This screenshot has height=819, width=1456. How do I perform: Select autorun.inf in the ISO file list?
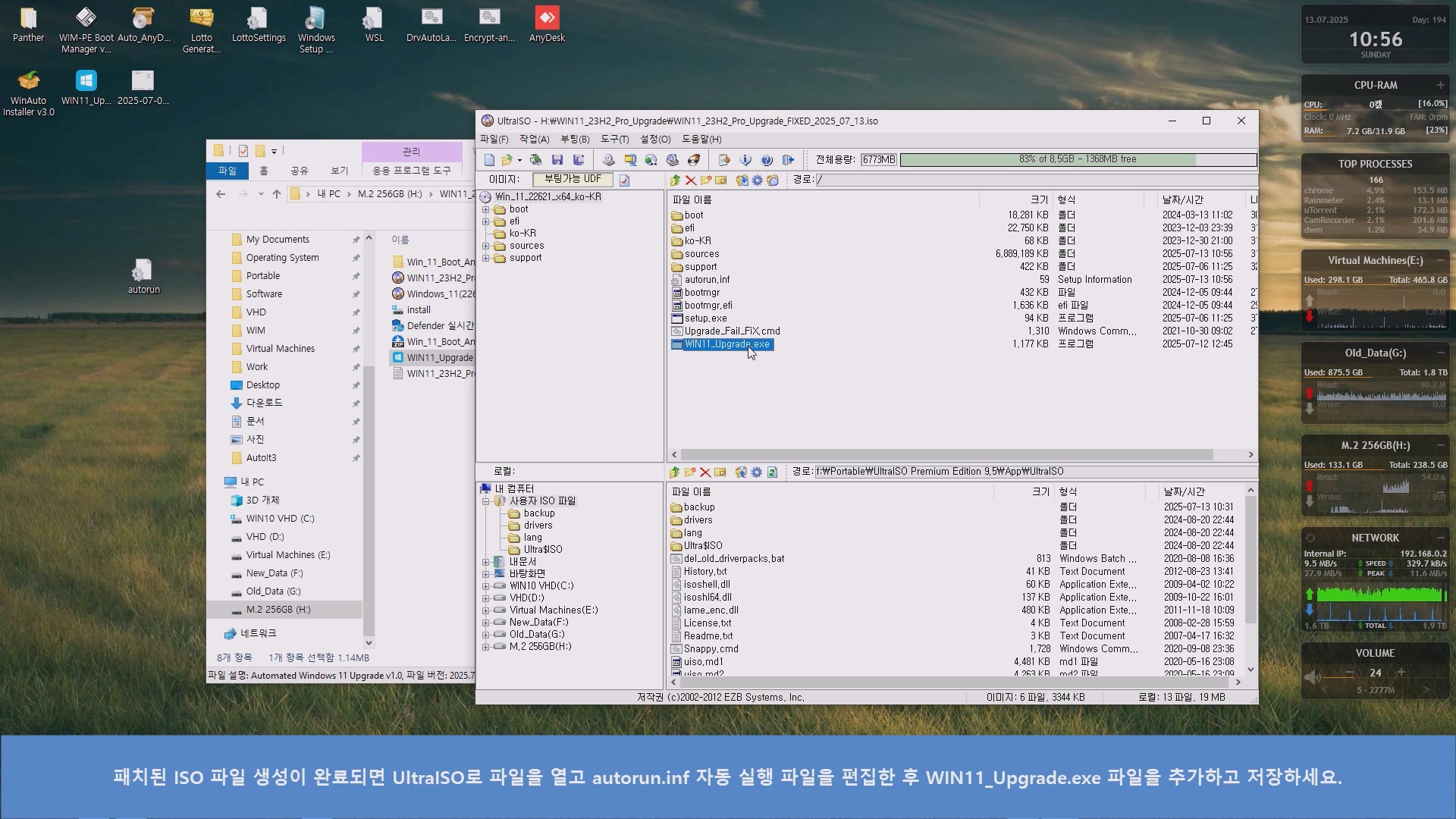tap(707, 280)
